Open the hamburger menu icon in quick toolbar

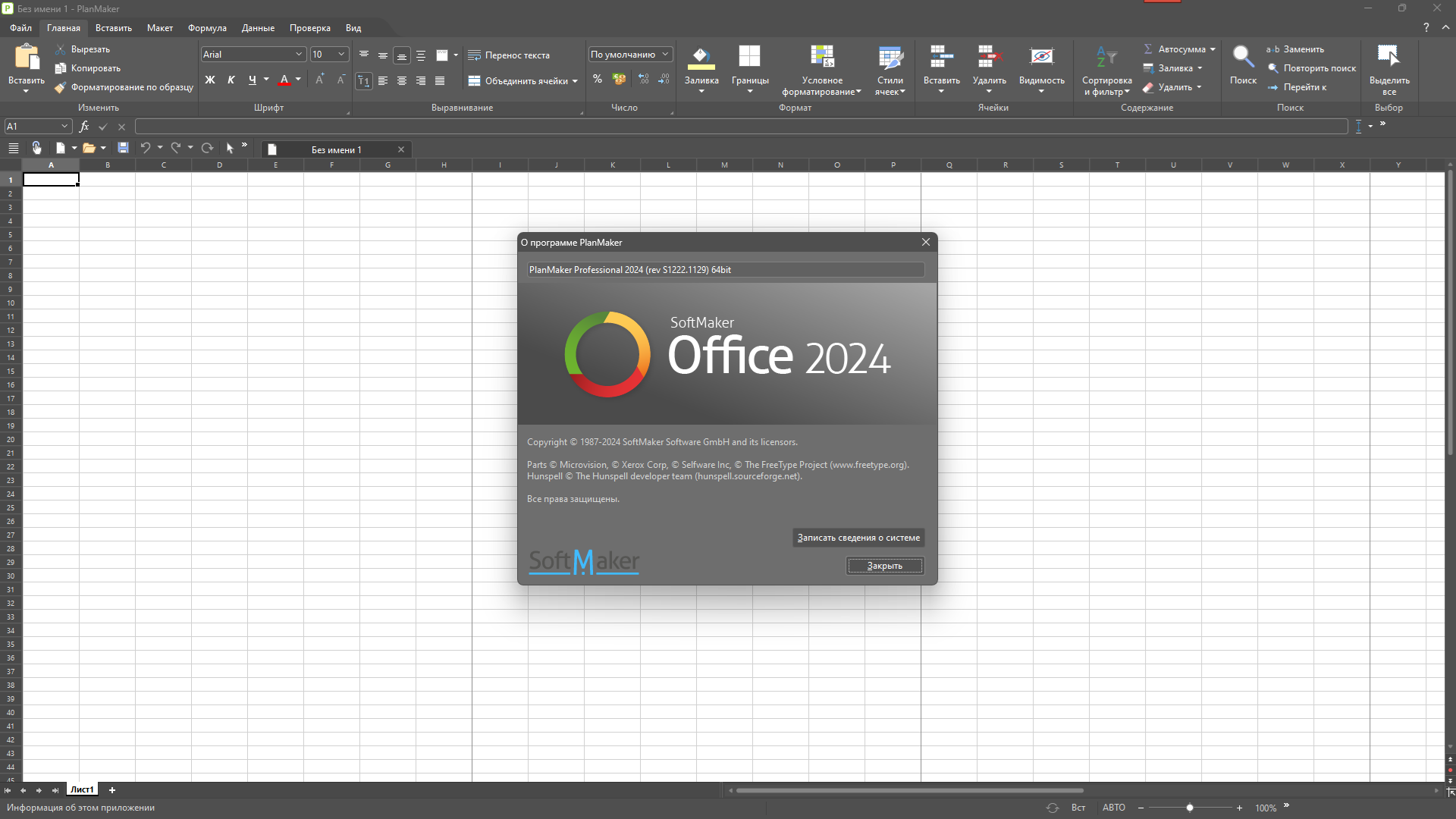pyautogui.click(x=14, y=148)
